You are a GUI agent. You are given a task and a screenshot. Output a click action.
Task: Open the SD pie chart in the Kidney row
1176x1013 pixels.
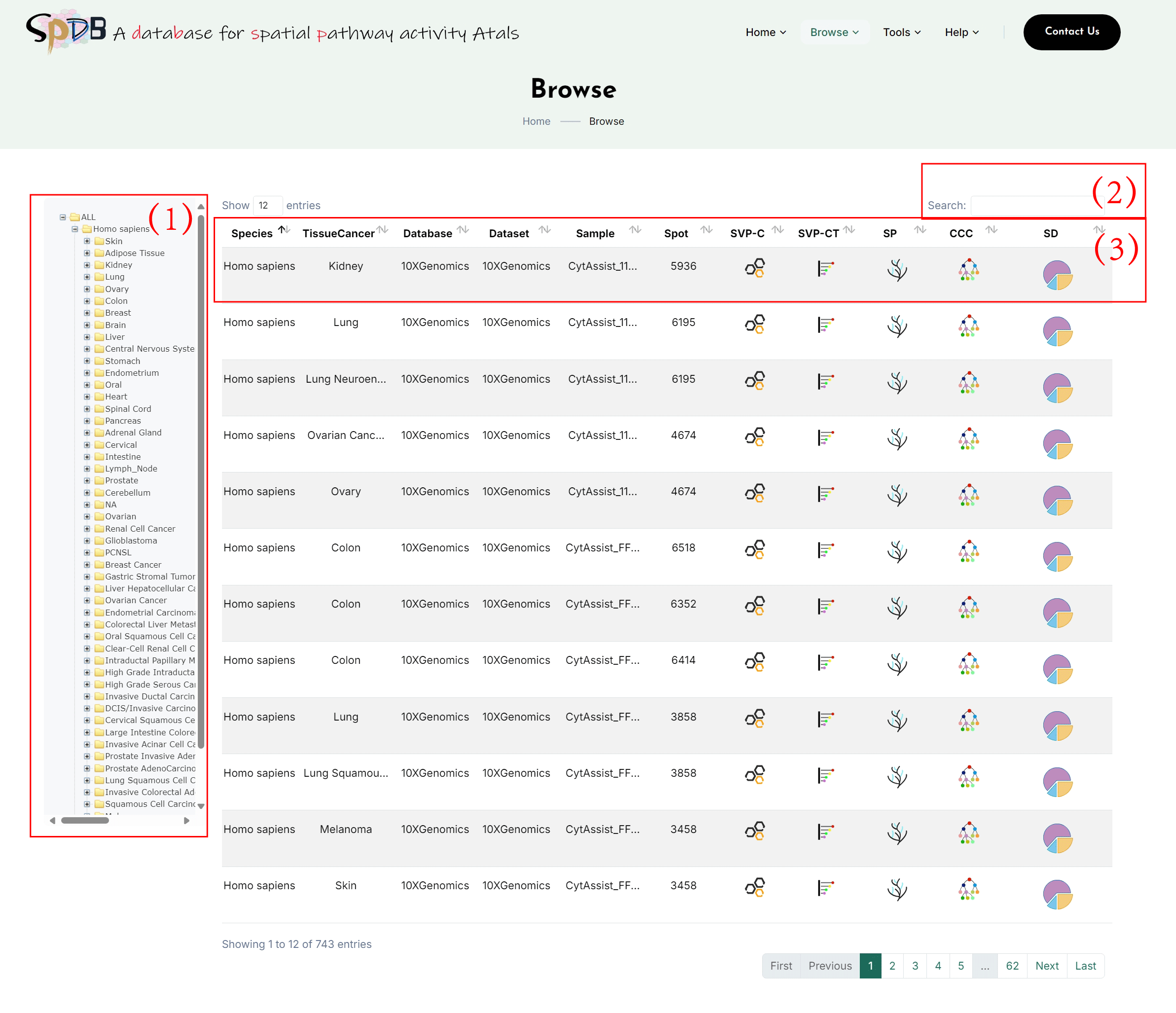point(1058,275)
